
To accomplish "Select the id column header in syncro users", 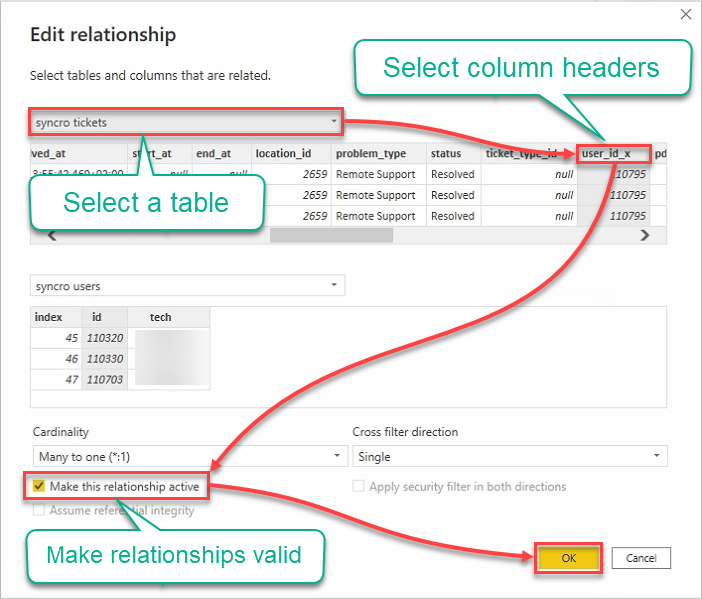I will (104, 317).
